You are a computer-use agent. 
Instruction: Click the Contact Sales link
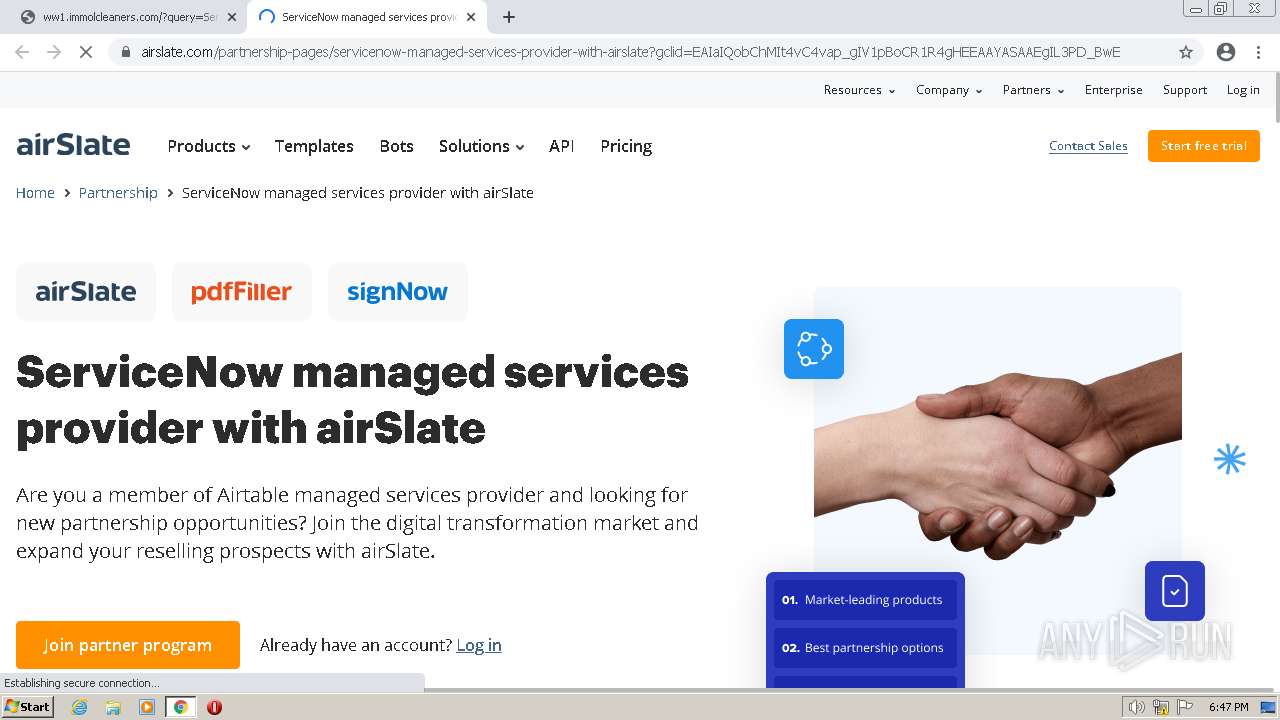click(1088, 146)
